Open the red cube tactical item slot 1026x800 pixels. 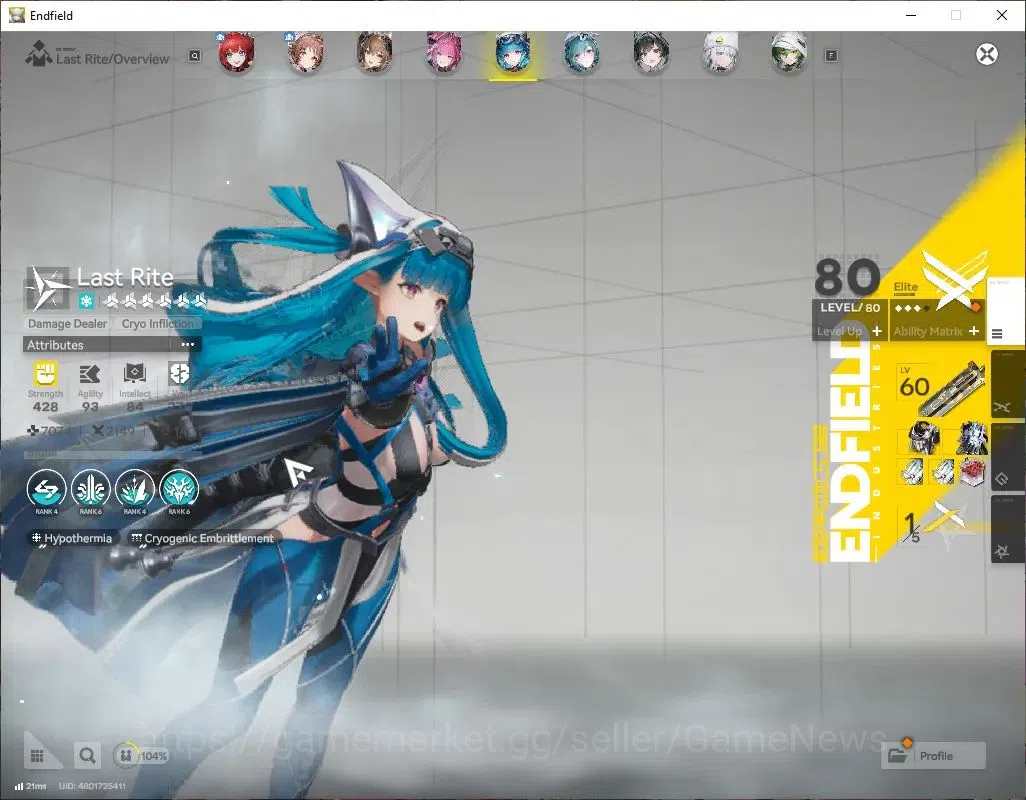pyautogui.click(x=973, y=471)
